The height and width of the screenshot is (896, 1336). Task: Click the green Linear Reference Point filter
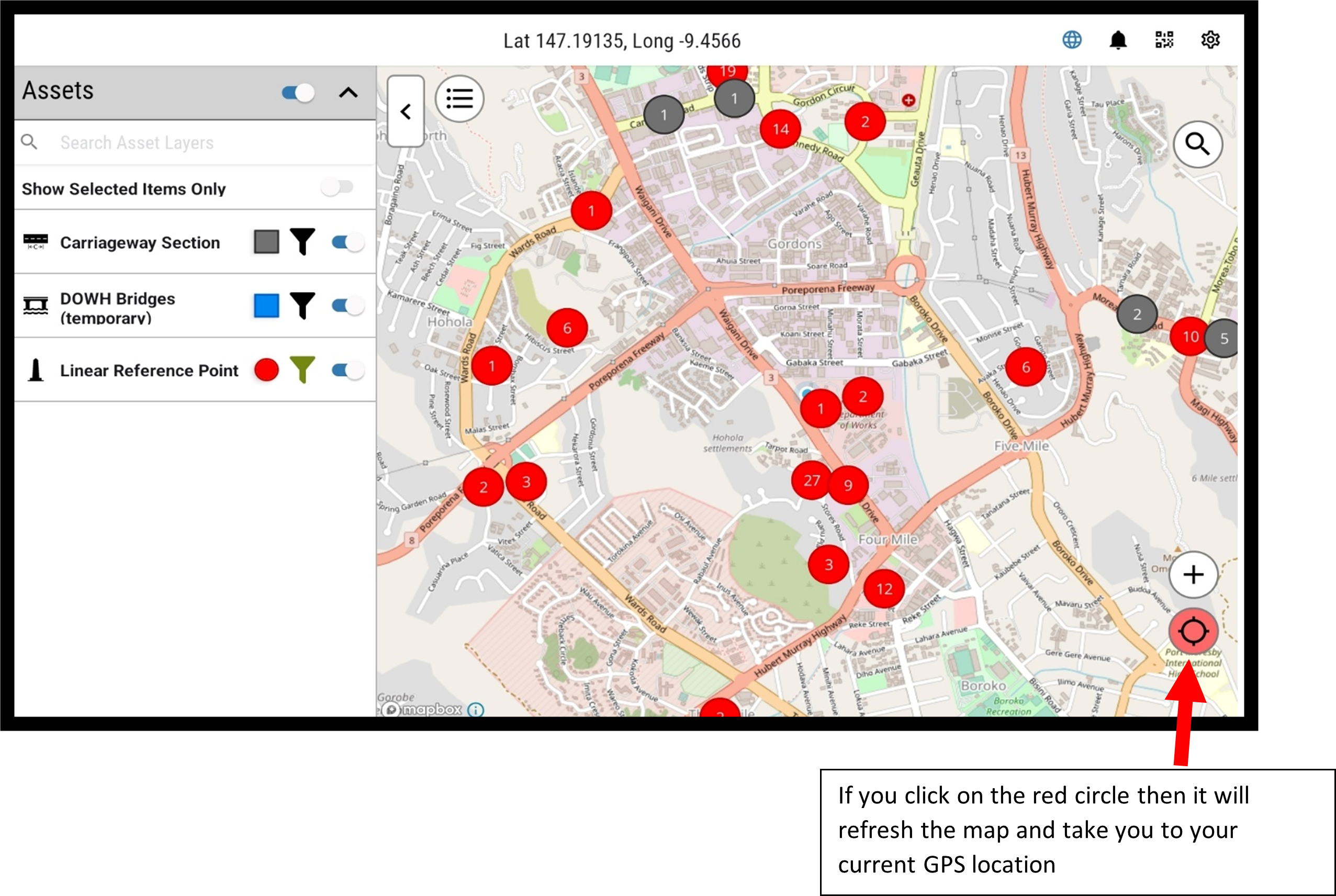(302, 369)
